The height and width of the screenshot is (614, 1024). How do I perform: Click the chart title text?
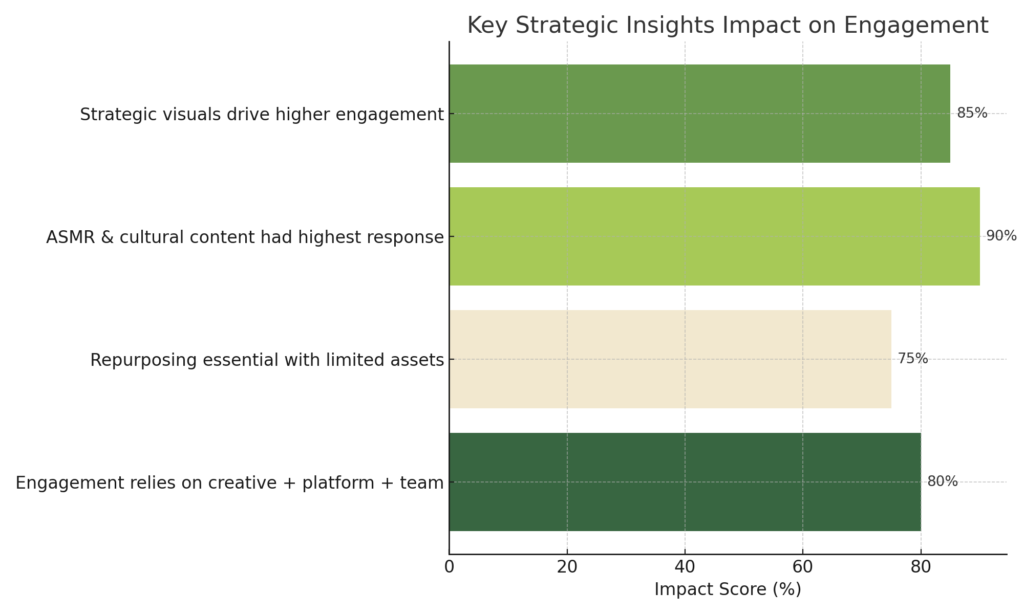[x=727, y=26]
